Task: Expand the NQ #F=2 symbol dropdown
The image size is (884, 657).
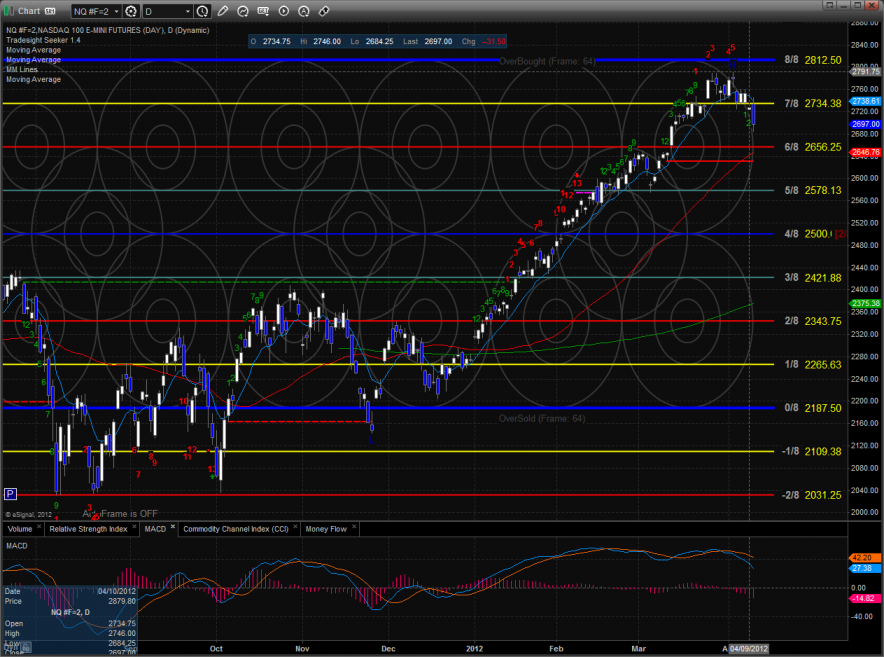Action: coord(116,11)
